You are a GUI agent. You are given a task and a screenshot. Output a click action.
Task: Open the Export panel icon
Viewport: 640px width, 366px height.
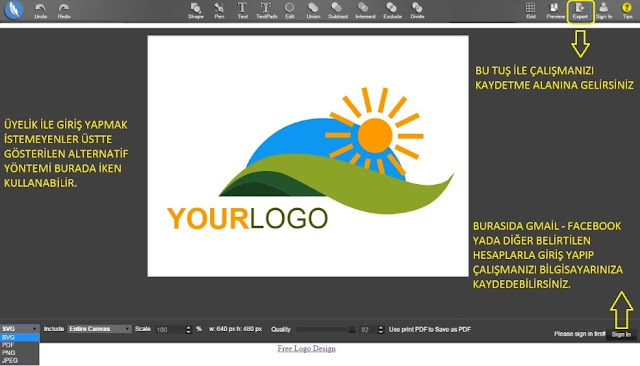[x=580, y=11]
